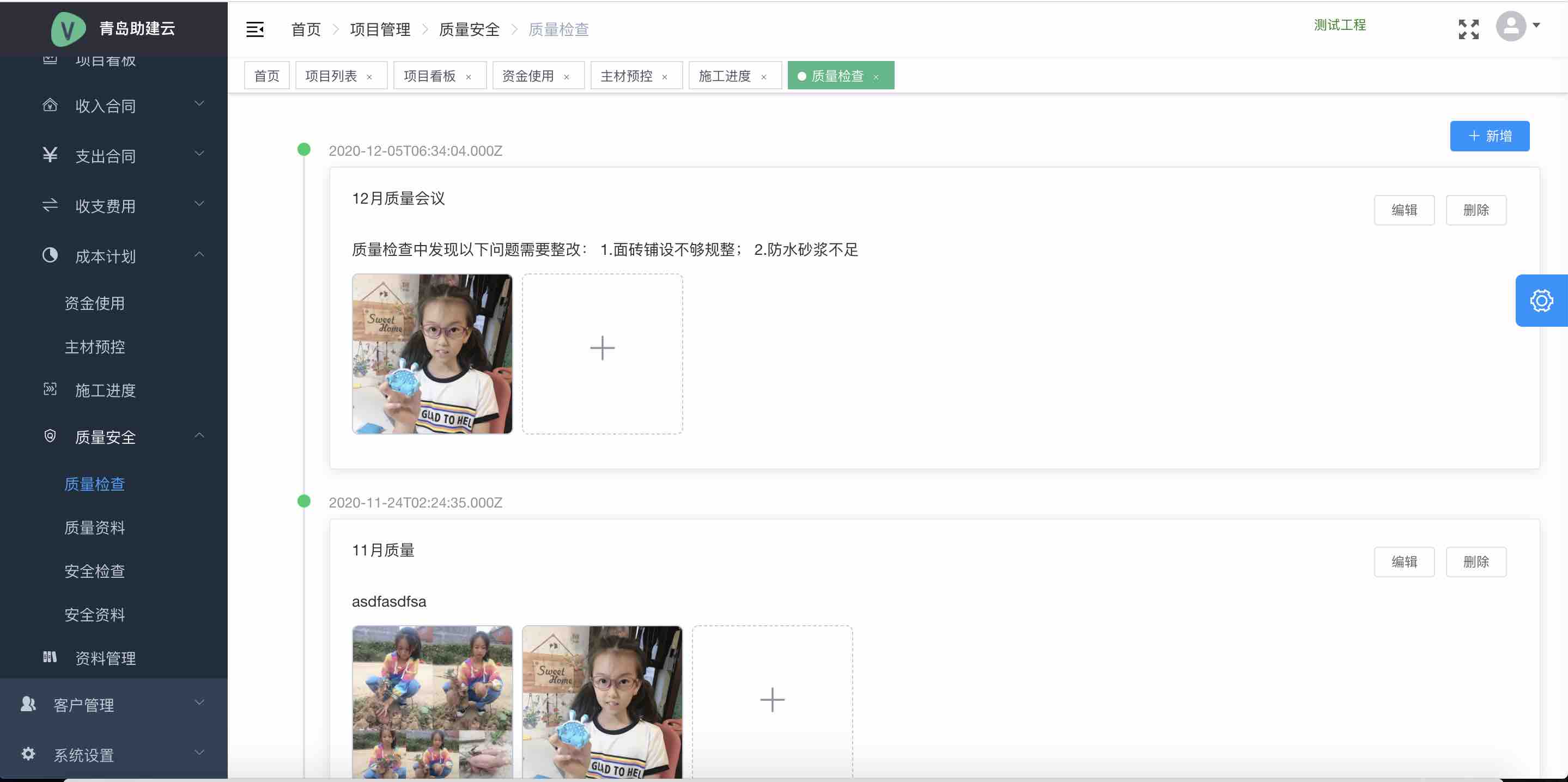Toggle fullscreen mode icon
Viewport: 1568px width, 782px height.
1468,29
